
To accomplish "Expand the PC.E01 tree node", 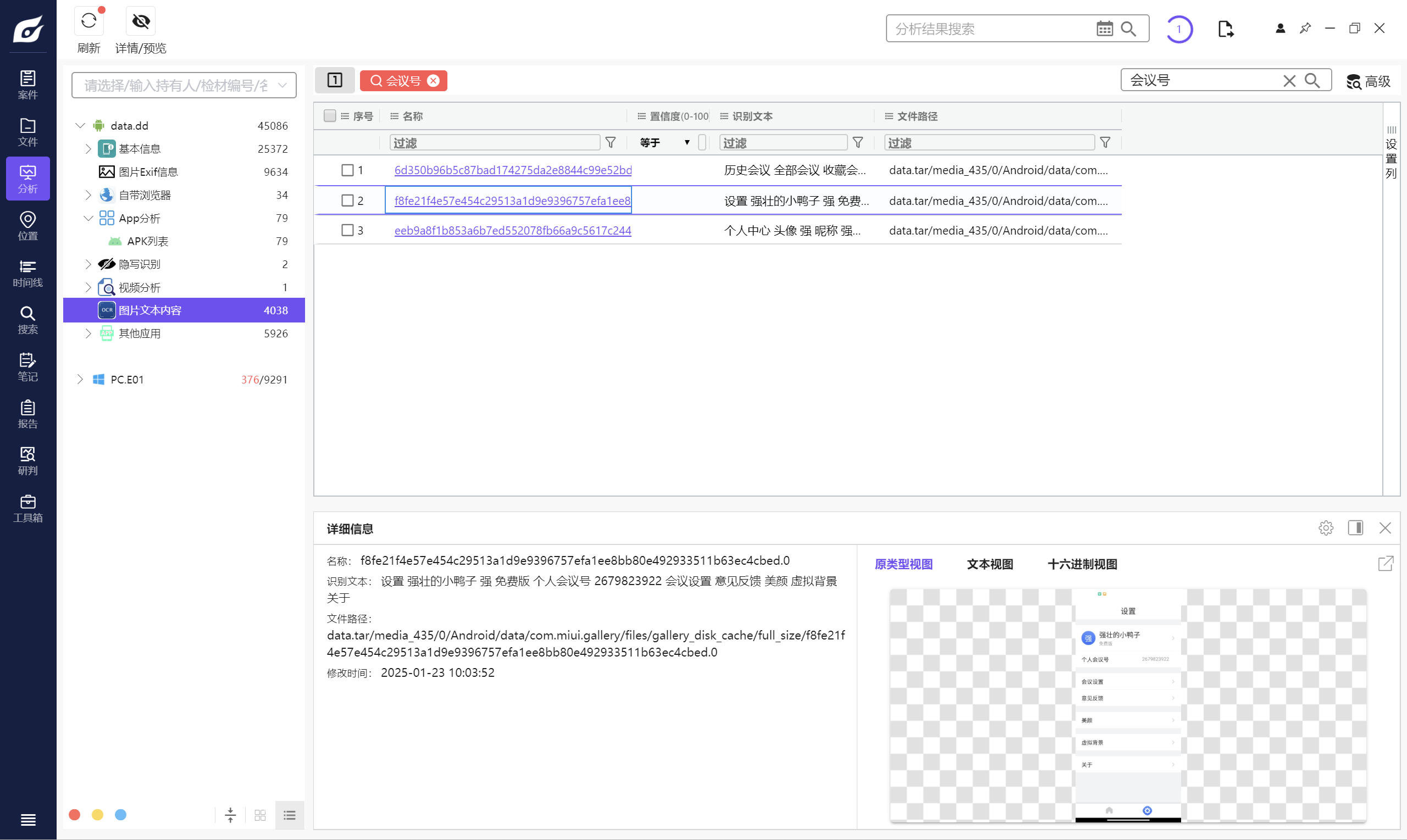I will click(x=80, y=379).
